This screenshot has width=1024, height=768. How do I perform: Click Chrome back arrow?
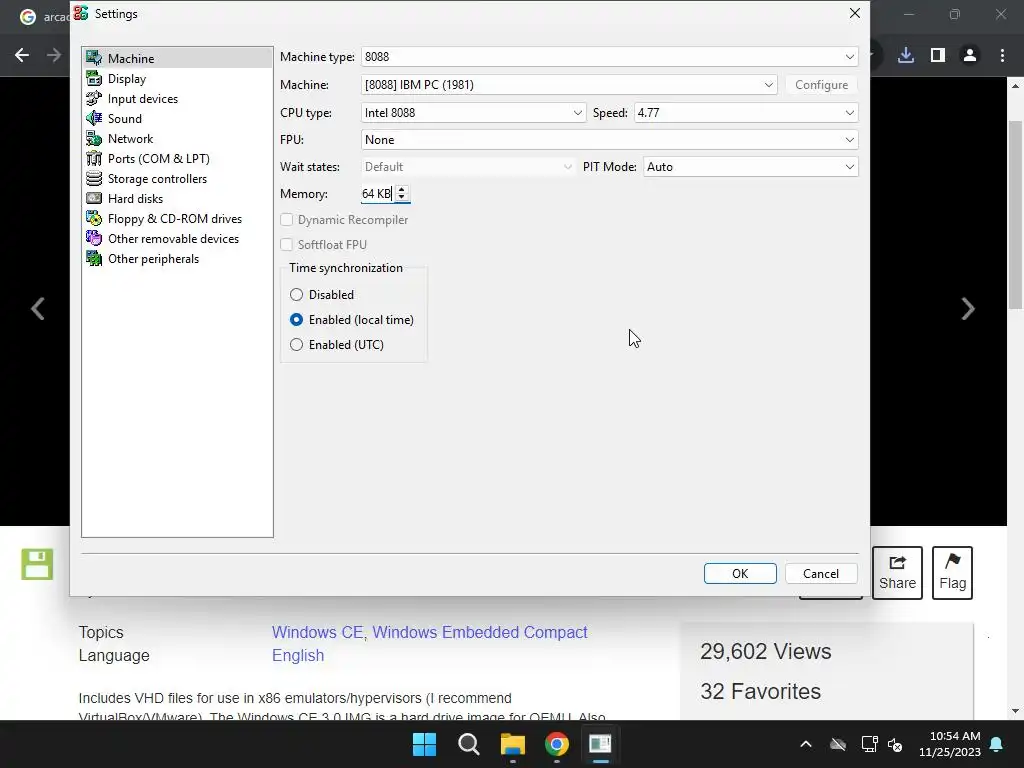point(22,55)
